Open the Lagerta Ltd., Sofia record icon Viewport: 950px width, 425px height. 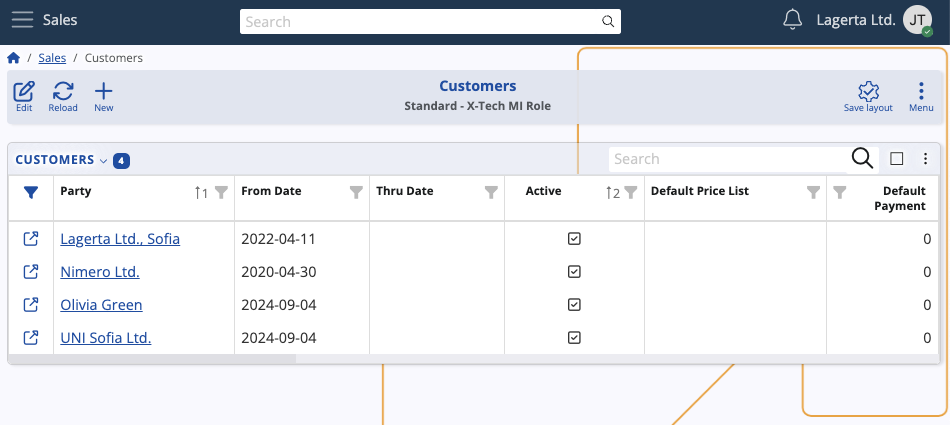[31, 239]
